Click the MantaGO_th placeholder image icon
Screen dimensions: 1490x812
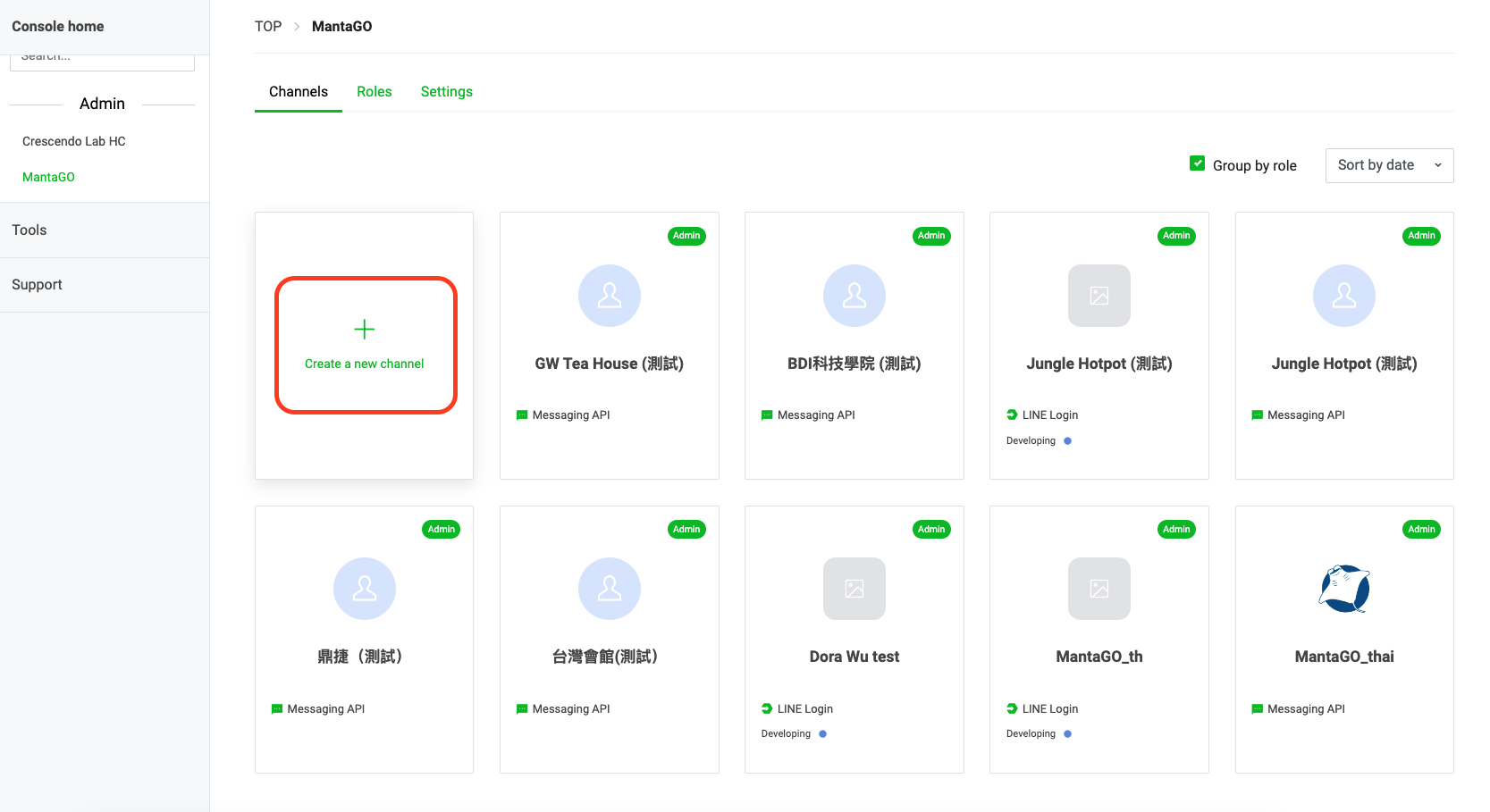(1099, 589)
